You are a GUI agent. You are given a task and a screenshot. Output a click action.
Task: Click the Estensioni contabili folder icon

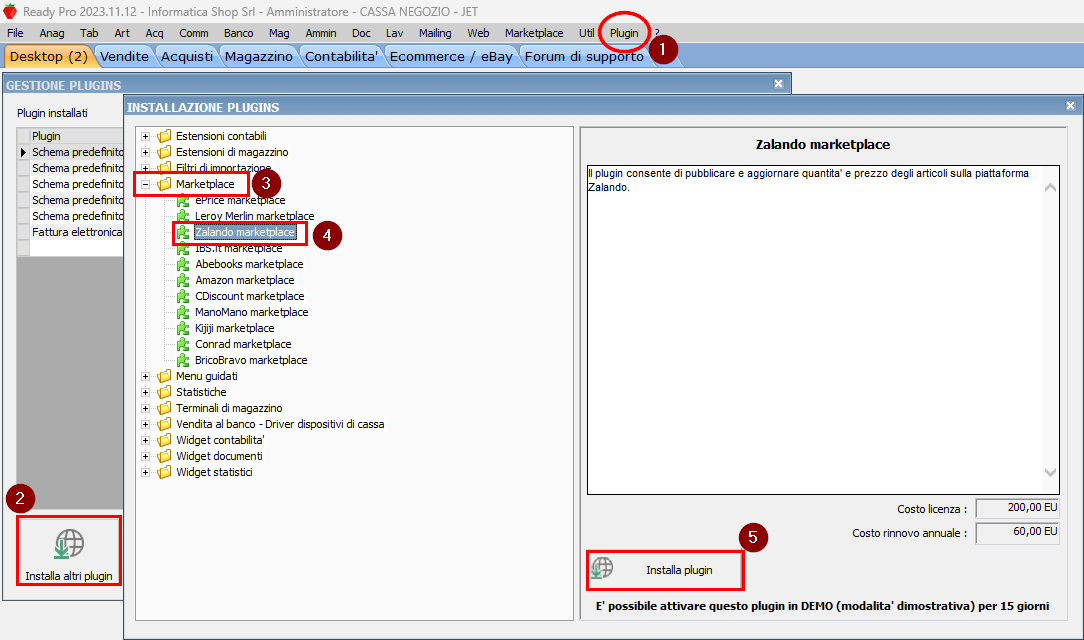164,136
